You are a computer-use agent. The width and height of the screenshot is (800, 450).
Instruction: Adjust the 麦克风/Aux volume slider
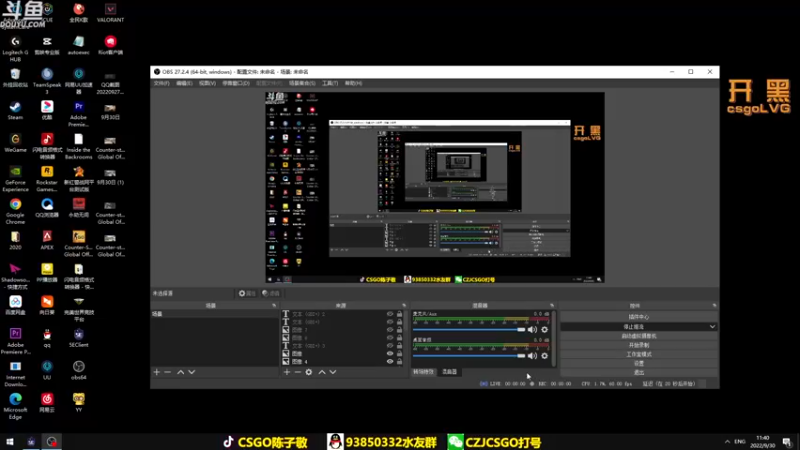click(x=469, y=330)
